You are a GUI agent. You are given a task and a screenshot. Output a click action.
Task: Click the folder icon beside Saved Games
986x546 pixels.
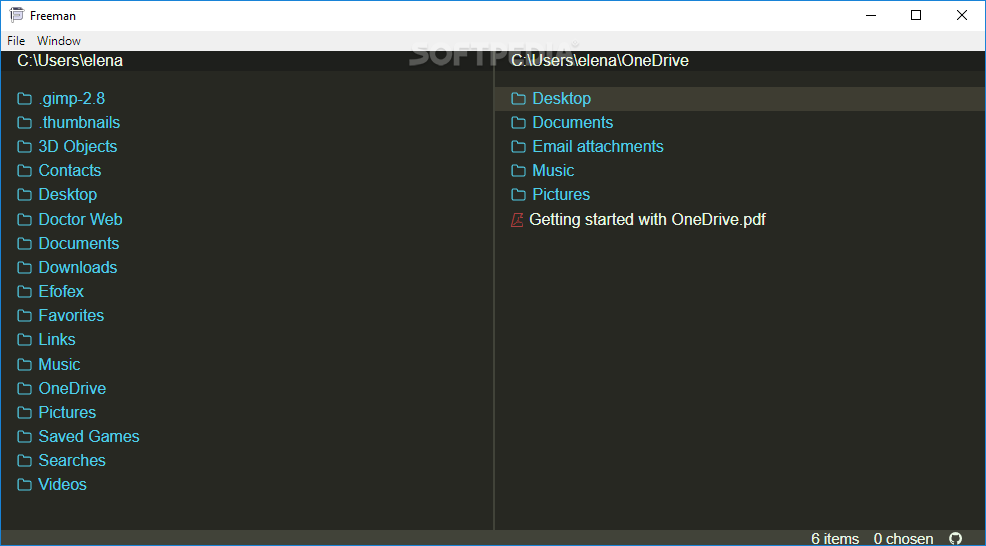click(25, 437)
